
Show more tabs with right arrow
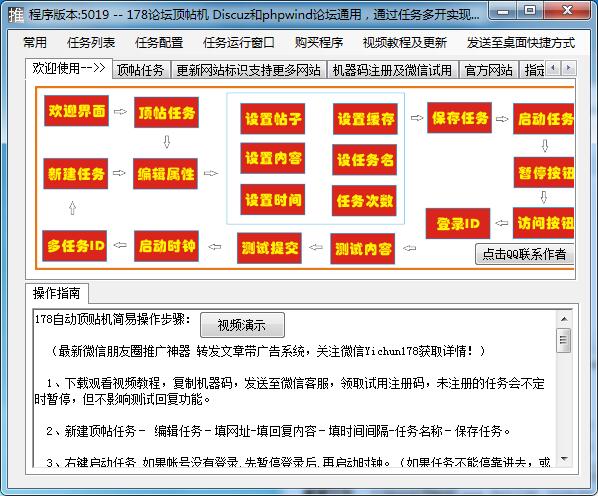click(568, 69)
